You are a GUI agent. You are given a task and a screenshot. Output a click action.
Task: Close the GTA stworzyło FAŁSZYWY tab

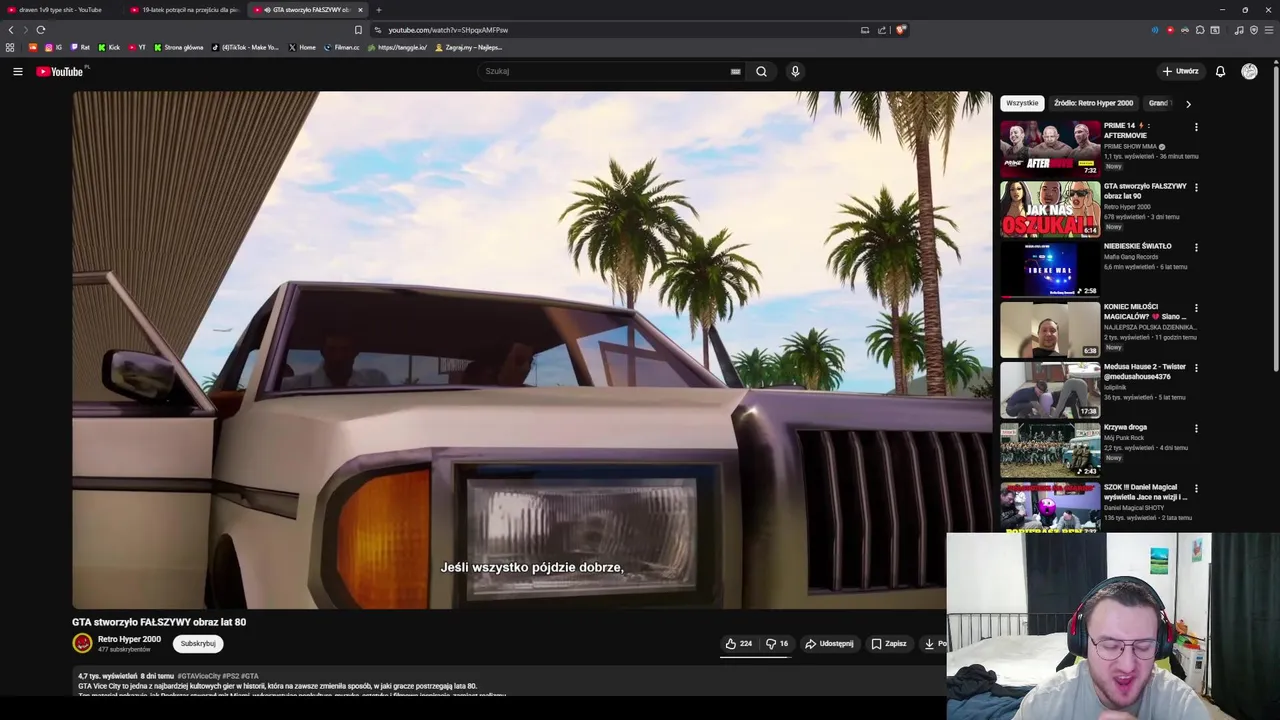[360, 10]
